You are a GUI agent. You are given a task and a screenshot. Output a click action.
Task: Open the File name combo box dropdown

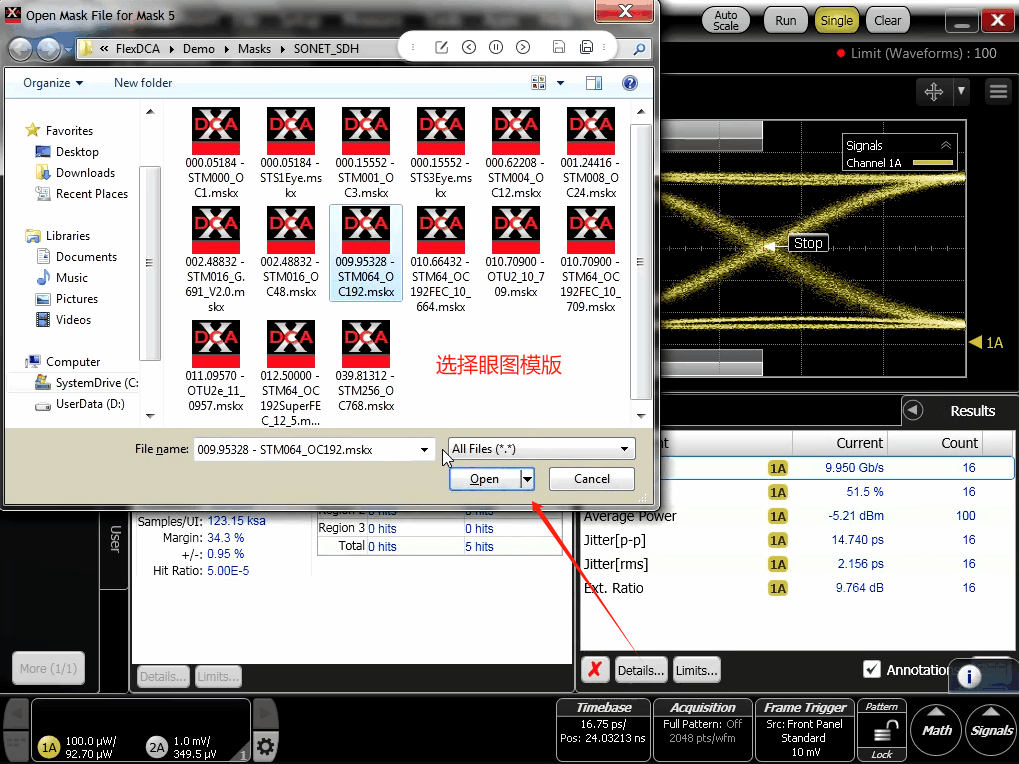[x=426, y=450]
